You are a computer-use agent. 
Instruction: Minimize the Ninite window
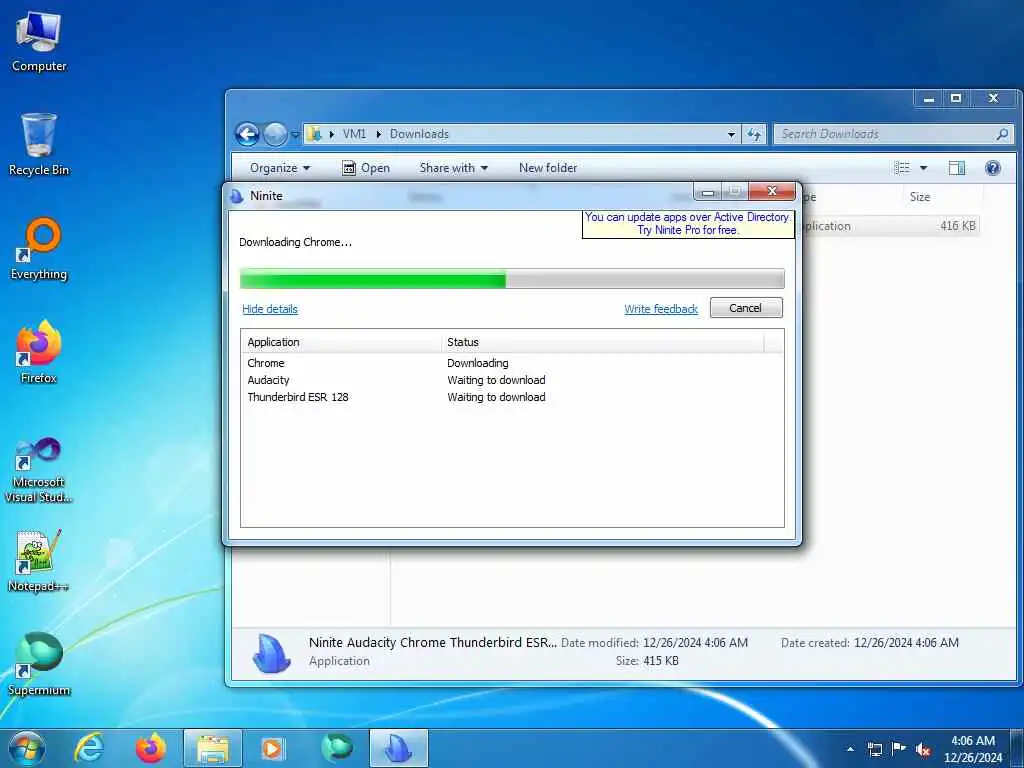707,192
